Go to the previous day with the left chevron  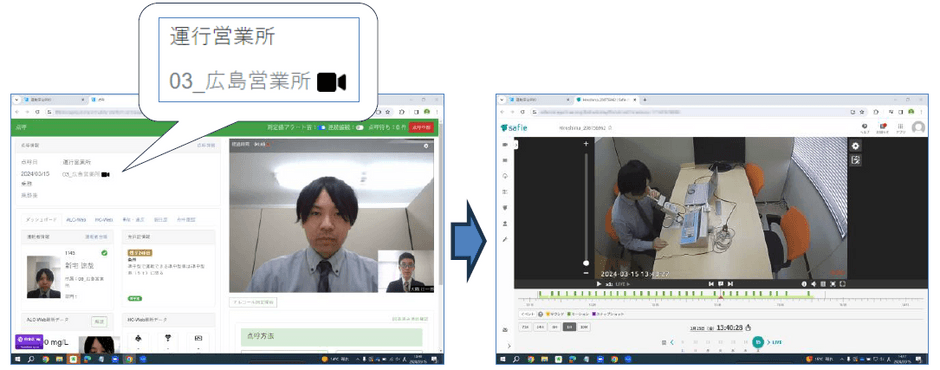[672, 342]
